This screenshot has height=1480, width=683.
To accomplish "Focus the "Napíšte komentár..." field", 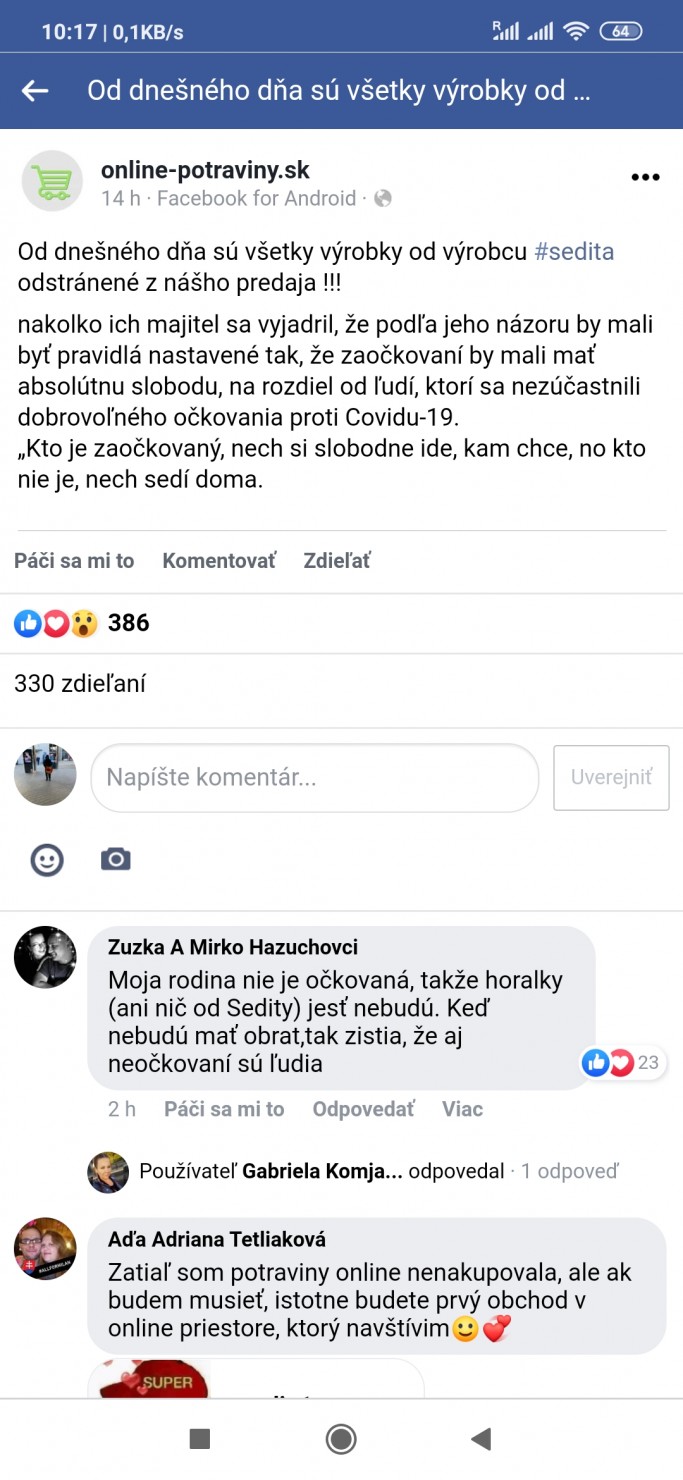I will pyautogui.click(x=314, y=777).
